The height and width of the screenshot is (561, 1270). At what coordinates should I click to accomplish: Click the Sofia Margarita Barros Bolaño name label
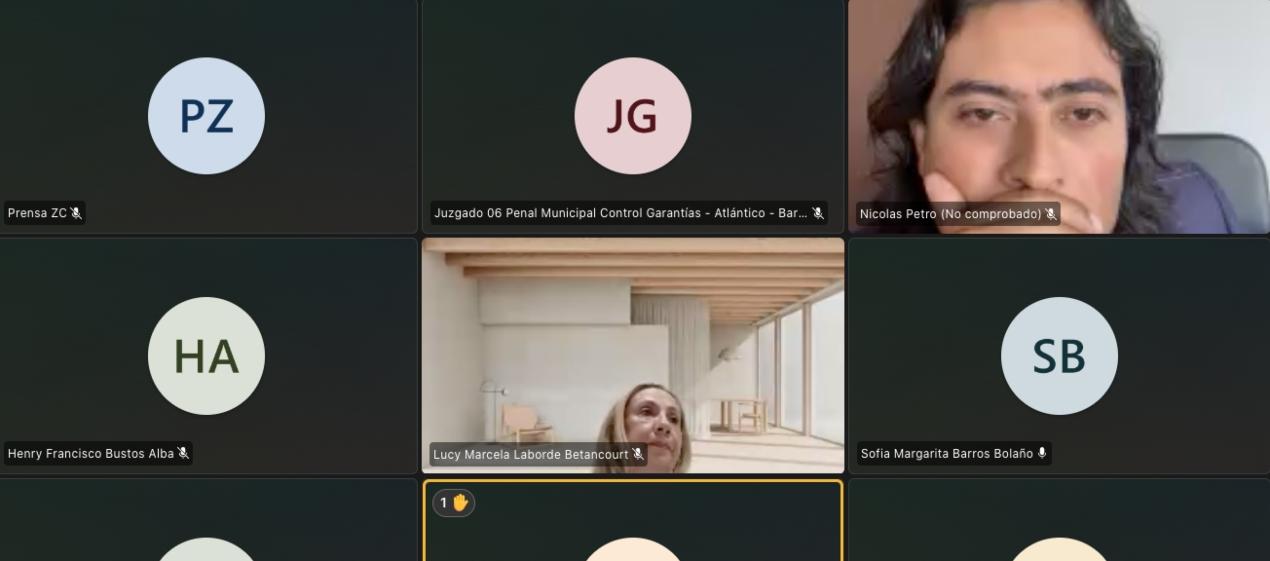point(946,454)
